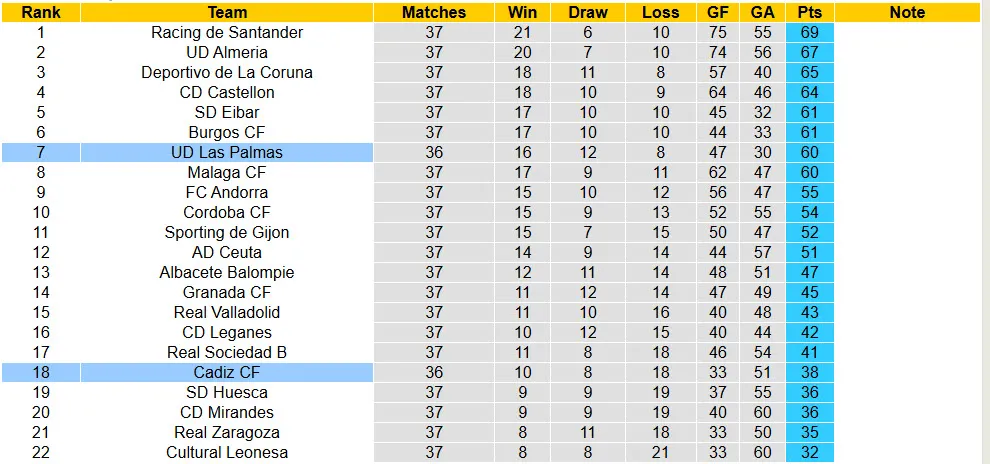Click Deportivo de La Coruna team name
The height and width of the screenshot is (464, 990).
click(x=227, y=72)
